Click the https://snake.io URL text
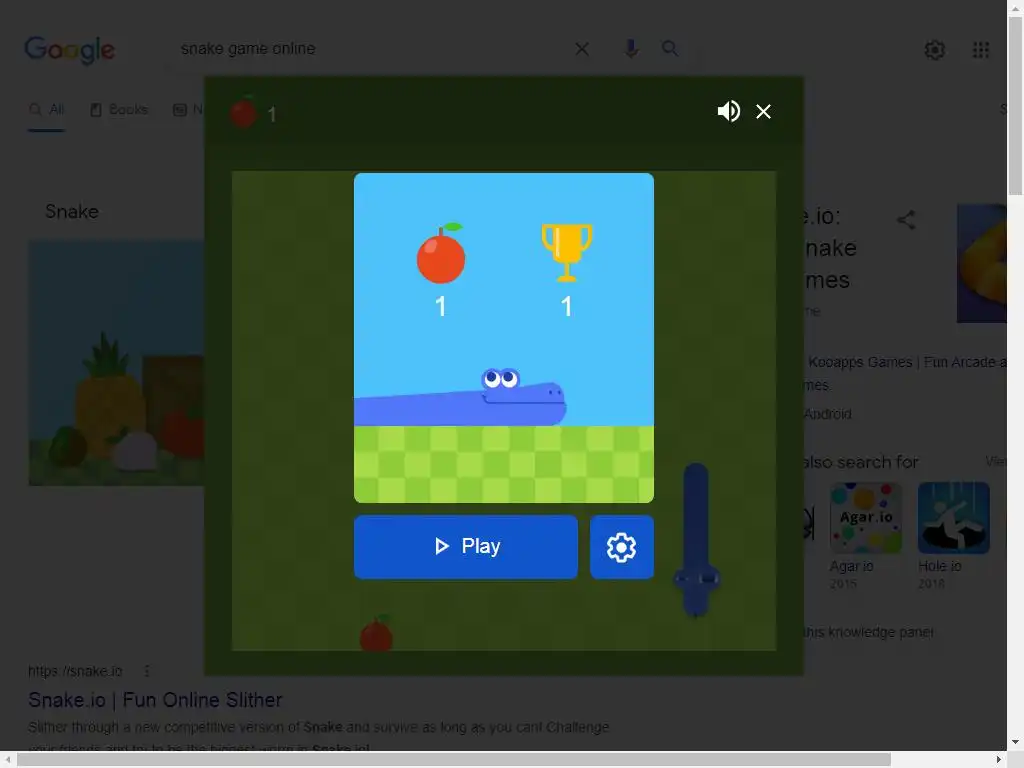Image resolution: width=1024 pixels, height=768 pixels. click(75, 671)
